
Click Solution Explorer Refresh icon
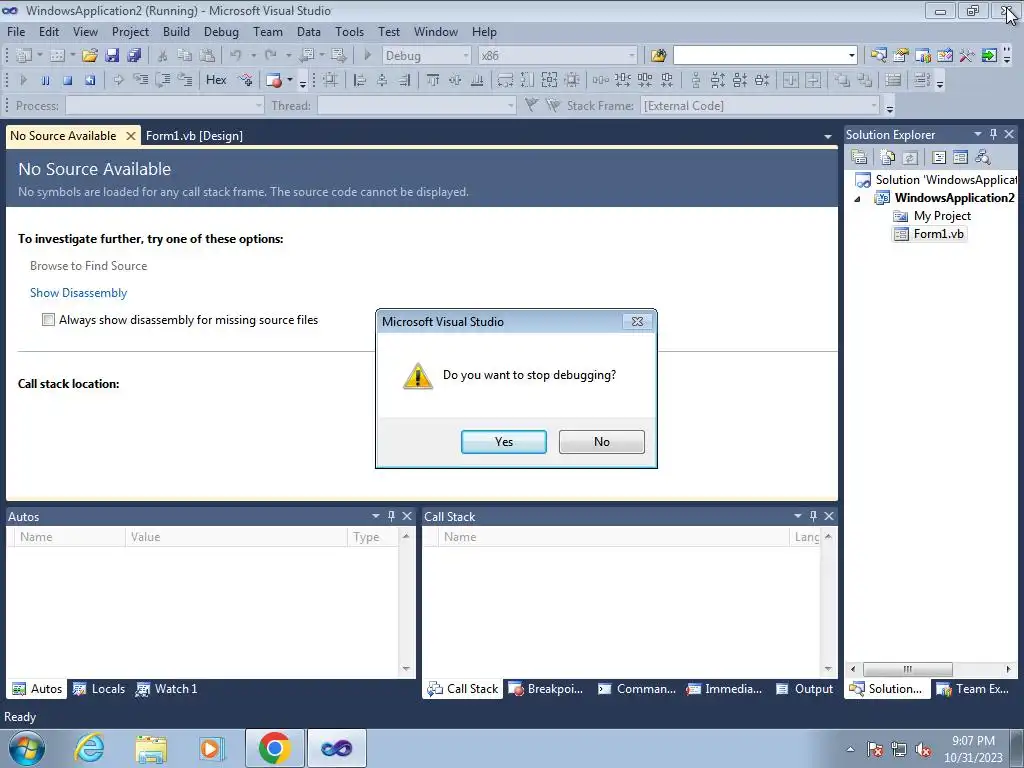pyautogui.click(x=910, y=157)
